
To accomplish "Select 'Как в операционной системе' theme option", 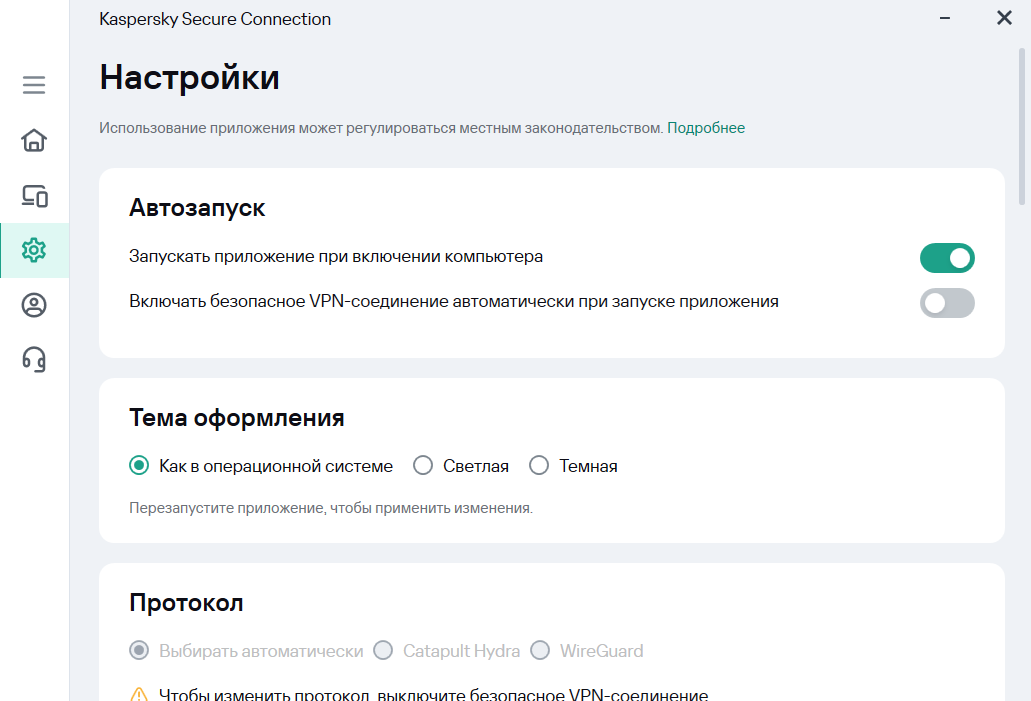I will coord(140,466).
